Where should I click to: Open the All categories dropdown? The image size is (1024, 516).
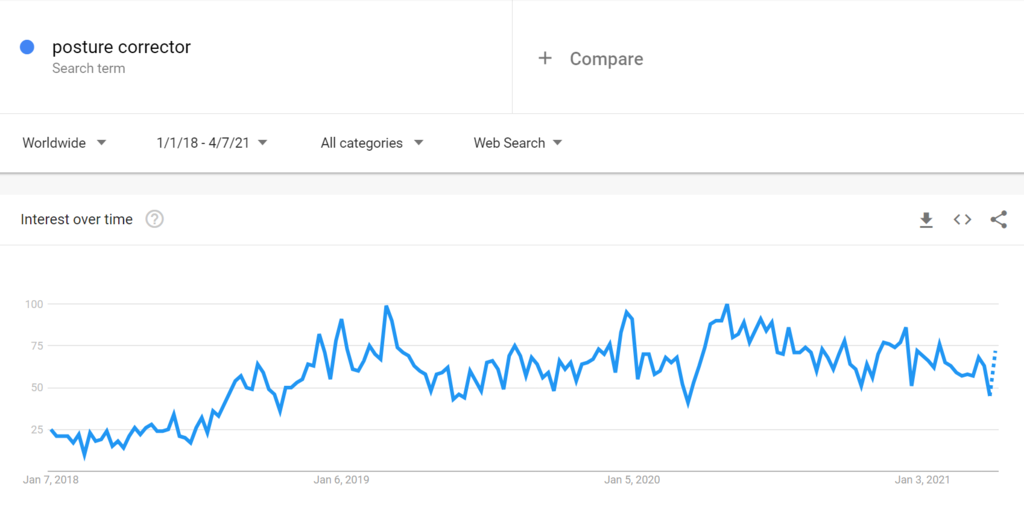(372, 143)
